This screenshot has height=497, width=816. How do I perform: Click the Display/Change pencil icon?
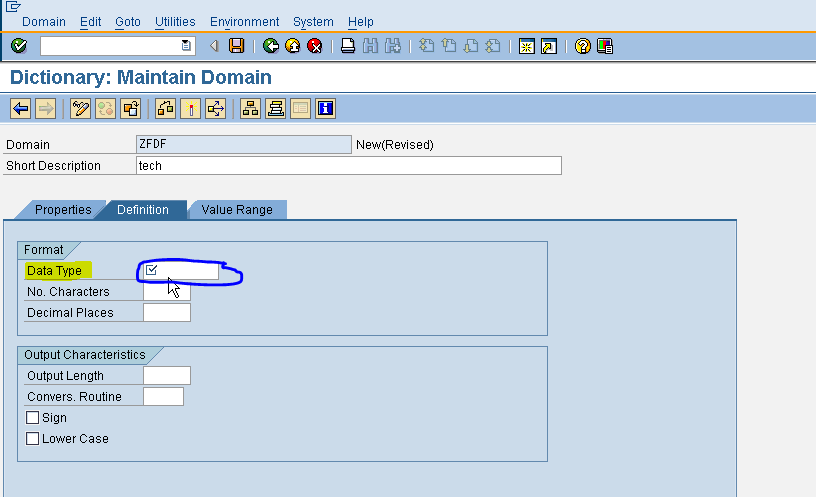coord(80,109)
